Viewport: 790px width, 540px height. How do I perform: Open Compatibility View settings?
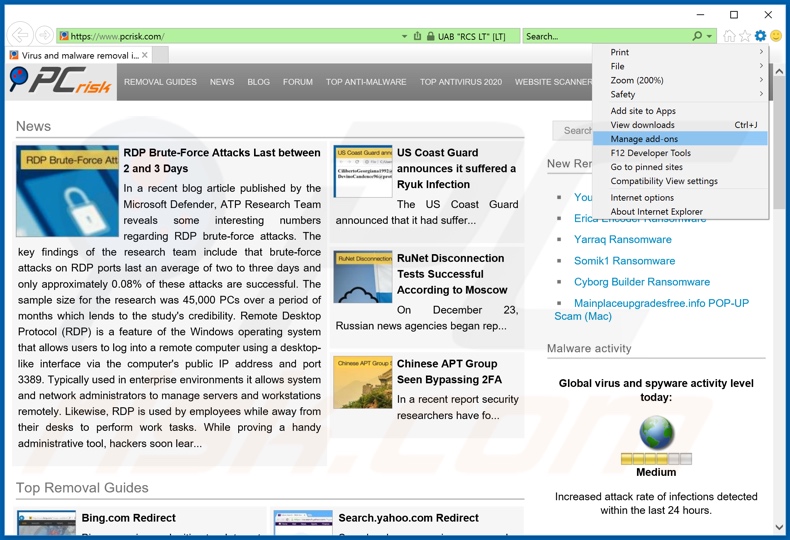click(x=680, y=181)
